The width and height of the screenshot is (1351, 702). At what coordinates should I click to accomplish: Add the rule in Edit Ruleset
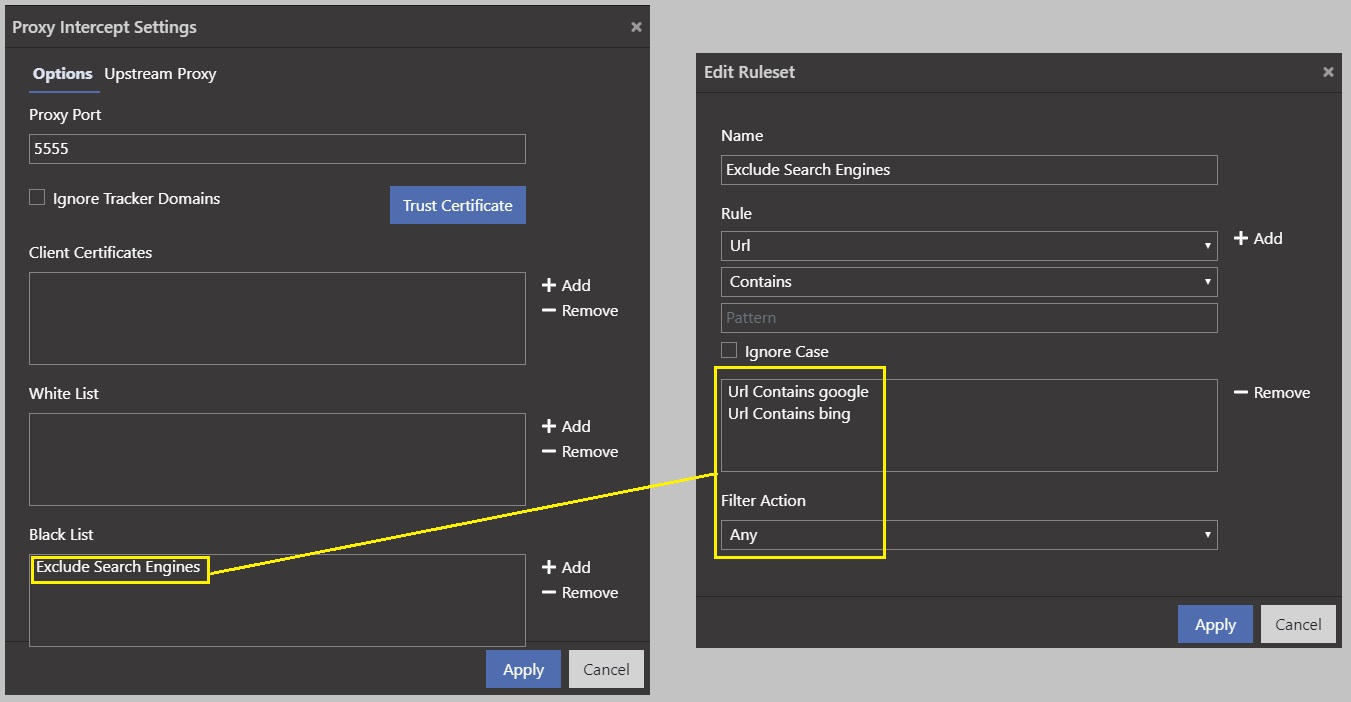pos(1258,238)
